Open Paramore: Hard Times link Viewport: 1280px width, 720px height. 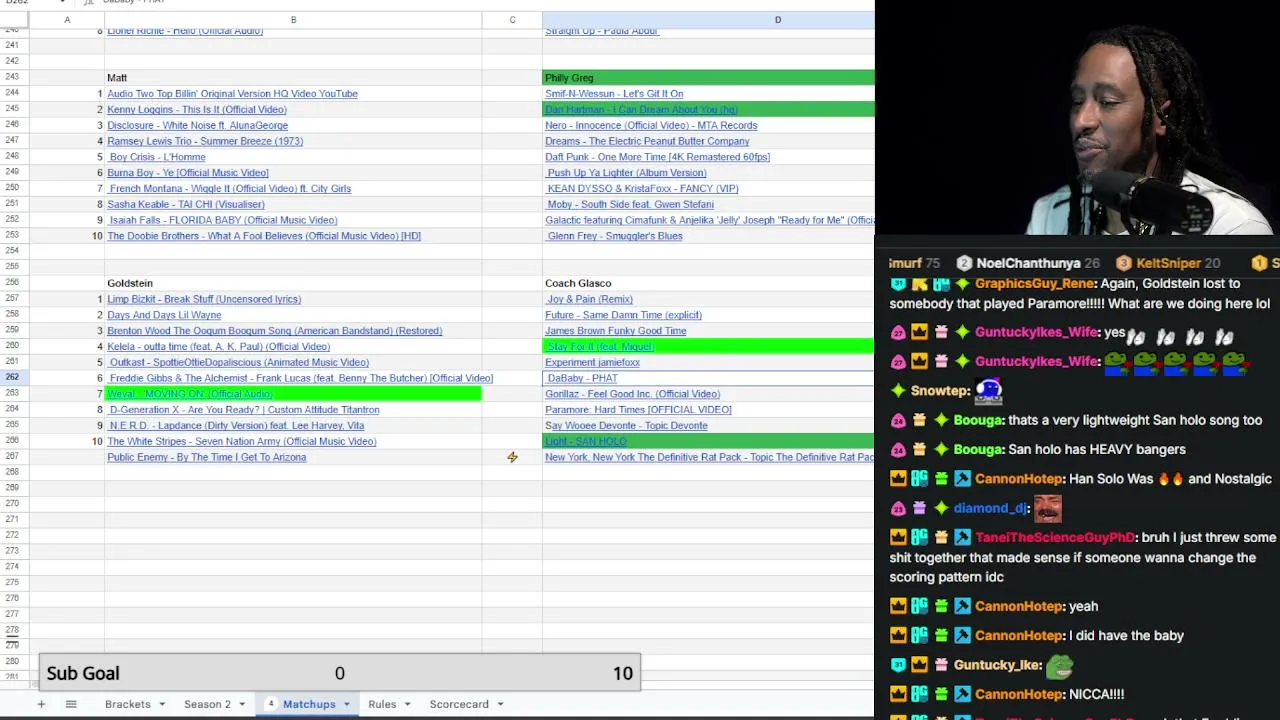point(638,410)
